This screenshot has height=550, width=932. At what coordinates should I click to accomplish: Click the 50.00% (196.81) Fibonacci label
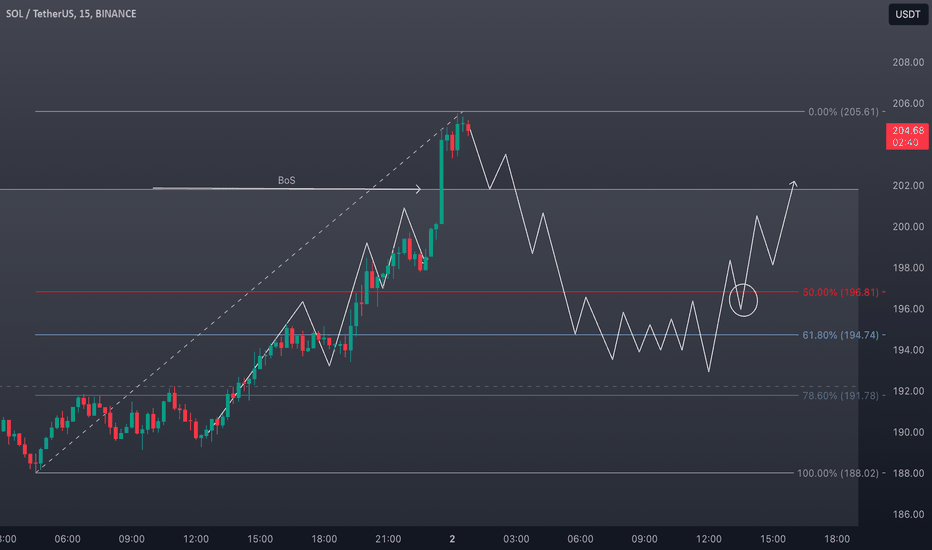point(840,292)
